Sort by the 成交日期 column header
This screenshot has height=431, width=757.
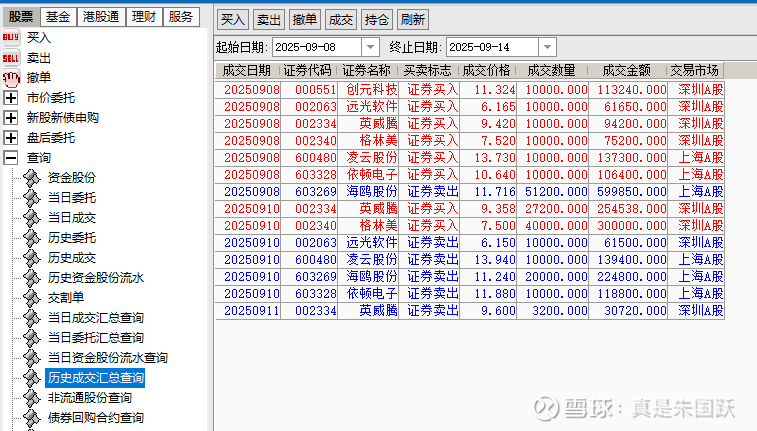point(247,71)
